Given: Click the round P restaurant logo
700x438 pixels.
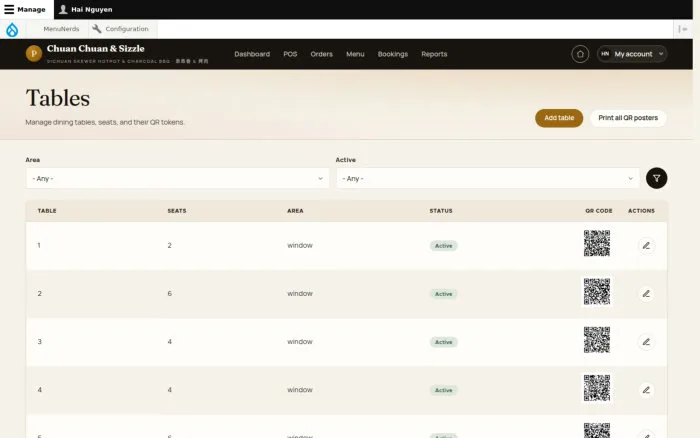Looking at the screenshot, I should click(x=34, y=54).
